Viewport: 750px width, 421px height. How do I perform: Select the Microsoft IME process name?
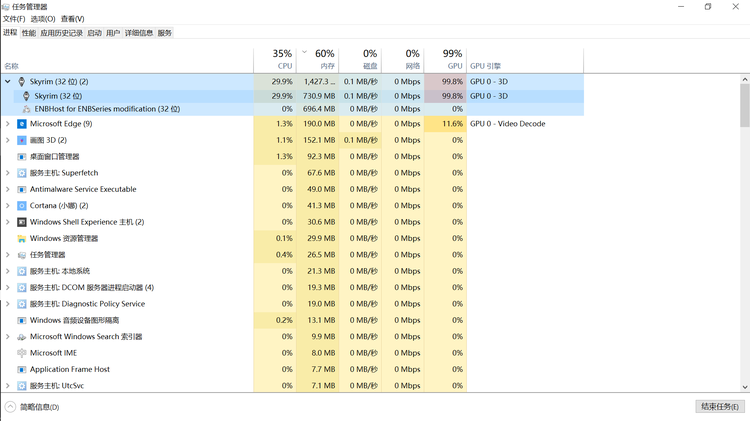tap(54, 353)
